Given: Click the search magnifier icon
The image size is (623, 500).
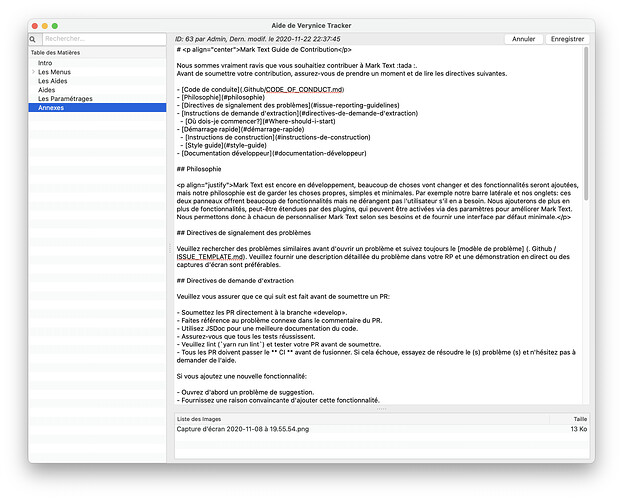Looking at the screenshot, I should pyautogui.click(x=33, y=39).
